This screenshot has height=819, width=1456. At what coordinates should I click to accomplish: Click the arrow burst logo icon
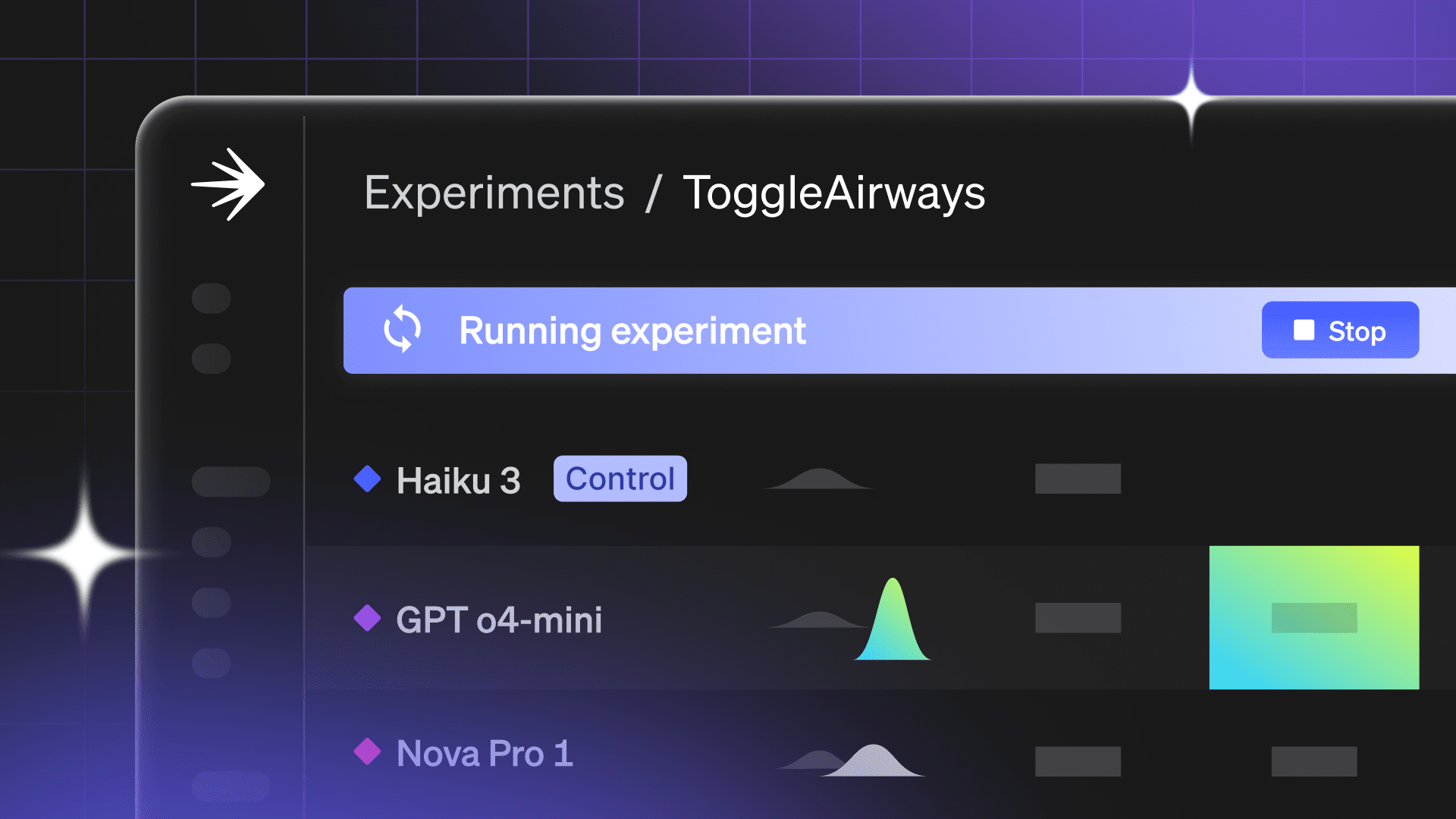point(227,184)
